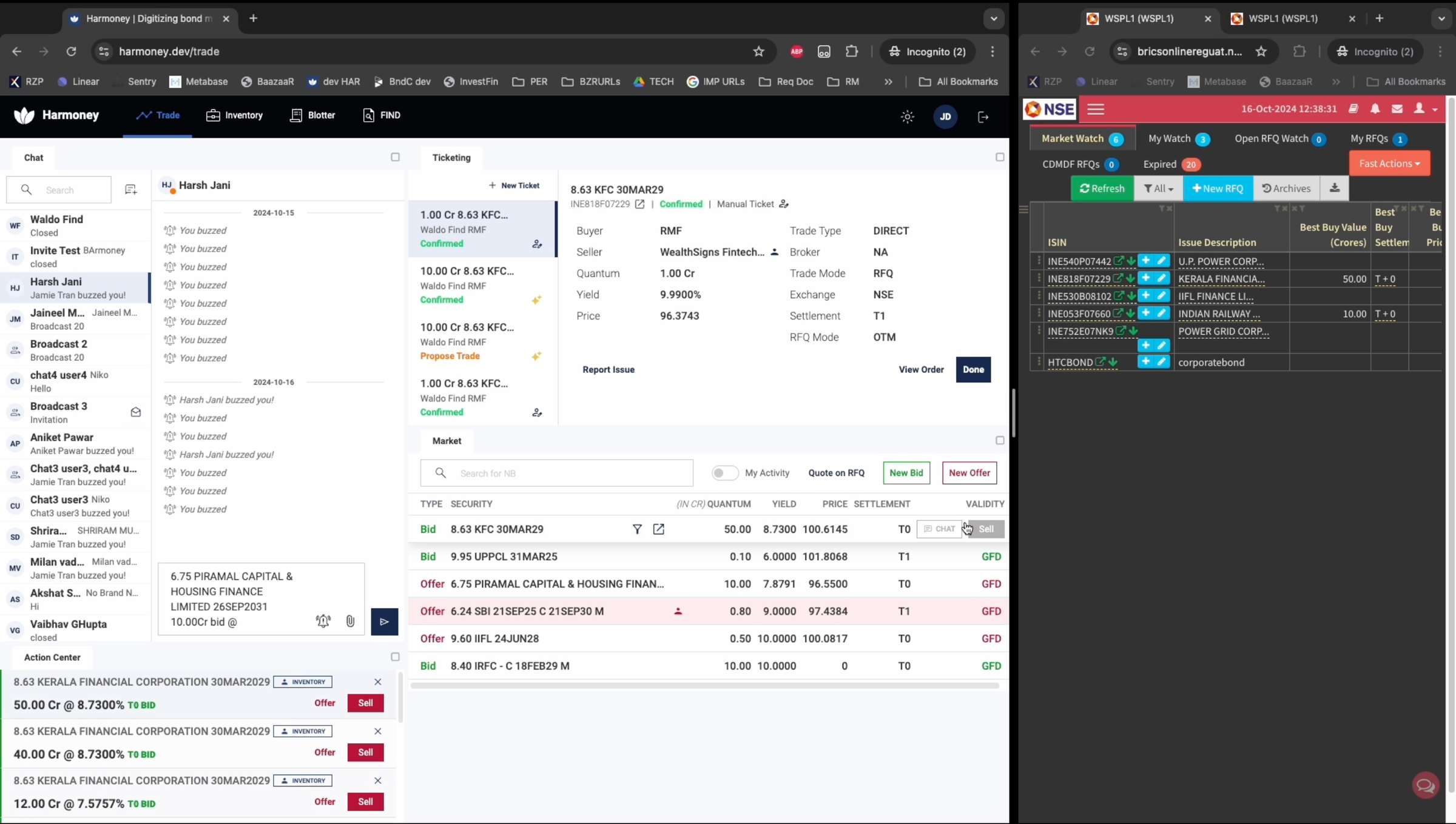Image resolution: width=1456 pixels, height=824 pixels.
Task: Open Chat live-chat bubble on NSE window
Action: [1425, 785]
